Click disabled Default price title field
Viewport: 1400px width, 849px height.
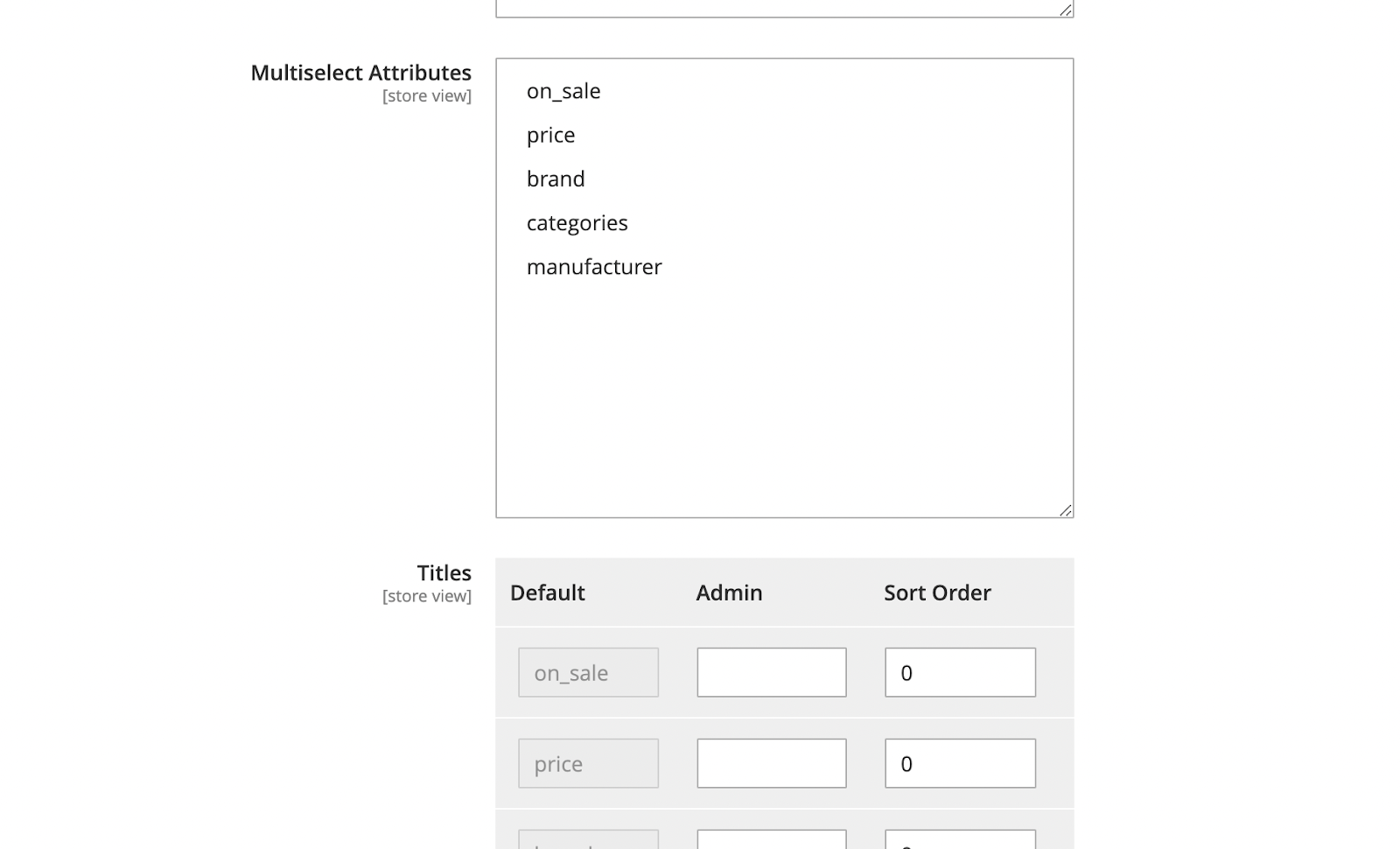tap(588, 763)
